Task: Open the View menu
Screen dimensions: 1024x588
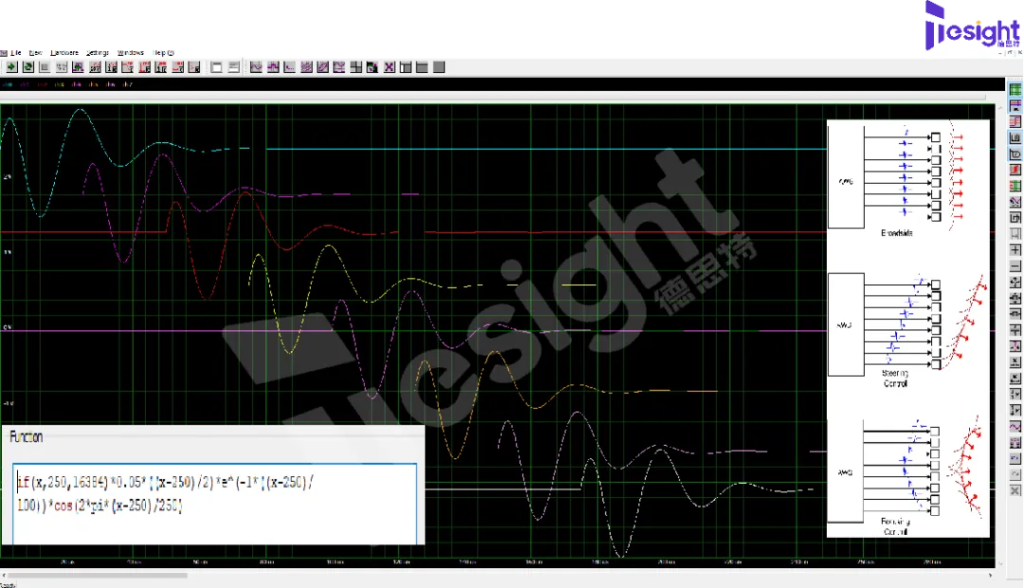Action: click(x=36, y=53)
